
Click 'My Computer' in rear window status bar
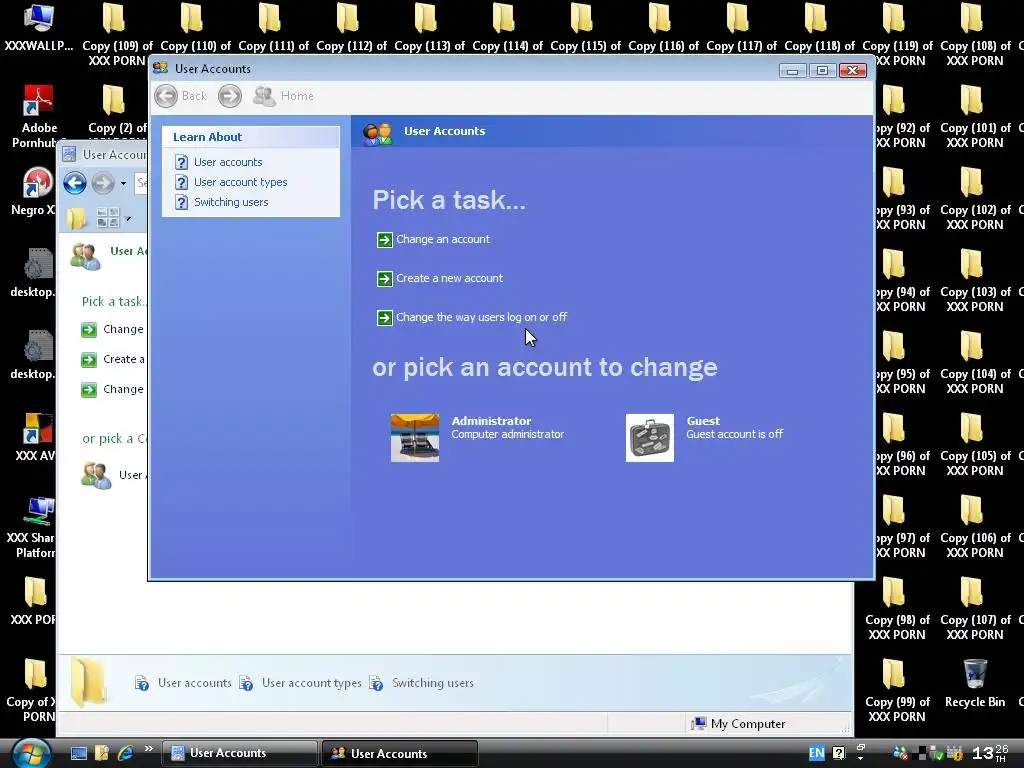[x=739, y=724]
